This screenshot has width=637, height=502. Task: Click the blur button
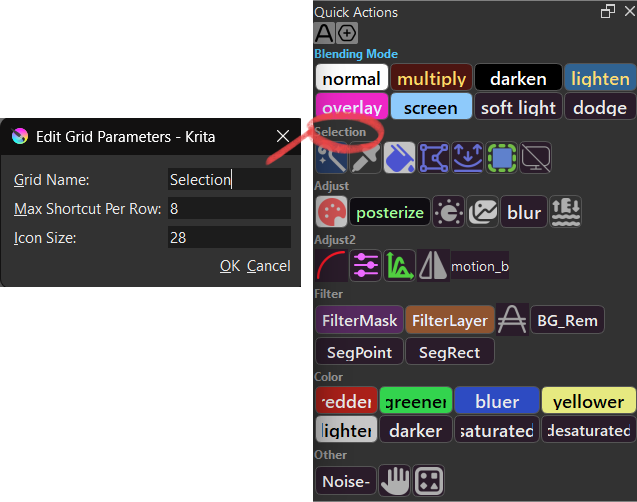(x=524, y=212)
